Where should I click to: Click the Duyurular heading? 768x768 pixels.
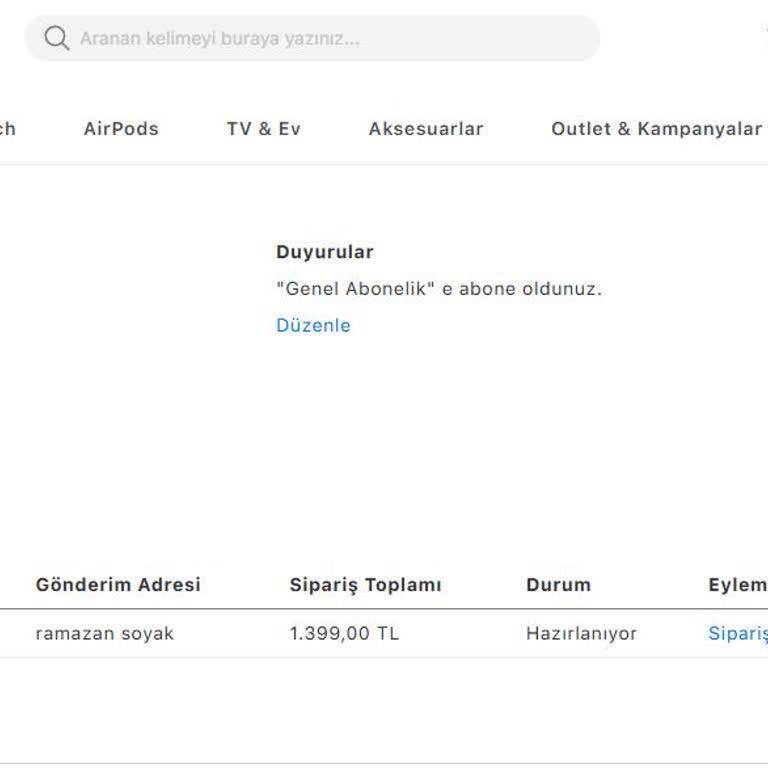(325, 252)
